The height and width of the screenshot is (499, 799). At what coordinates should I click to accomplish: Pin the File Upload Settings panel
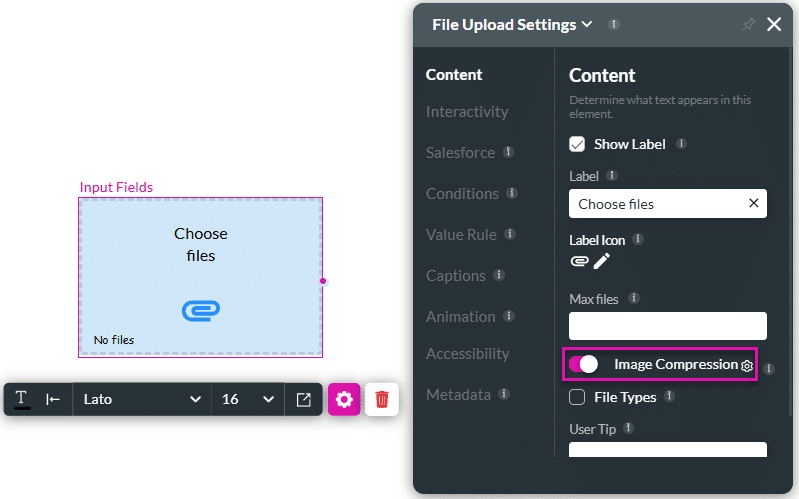[748, 25]
